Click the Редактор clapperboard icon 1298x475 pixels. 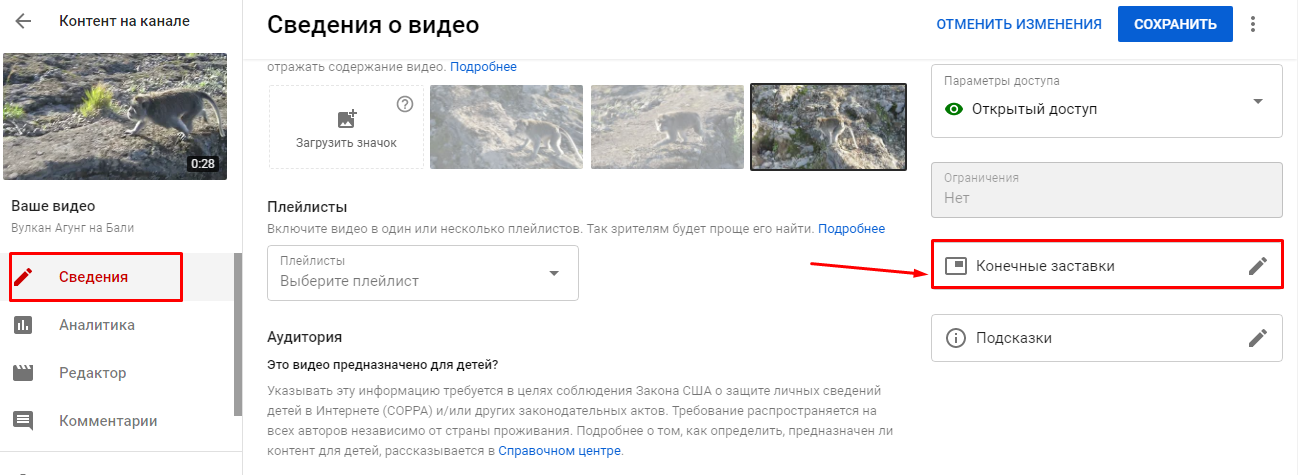[23, 373]
